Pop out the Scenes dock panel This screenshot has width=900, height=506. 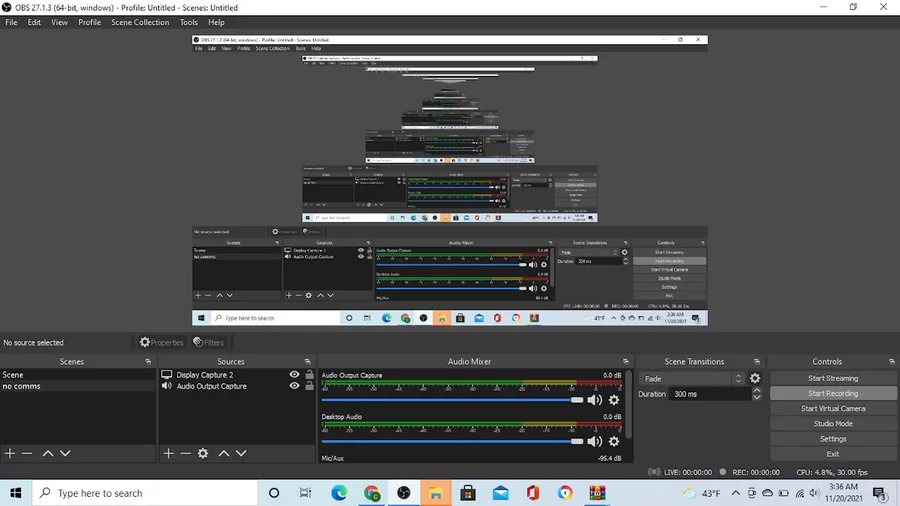tap(148, 361)
